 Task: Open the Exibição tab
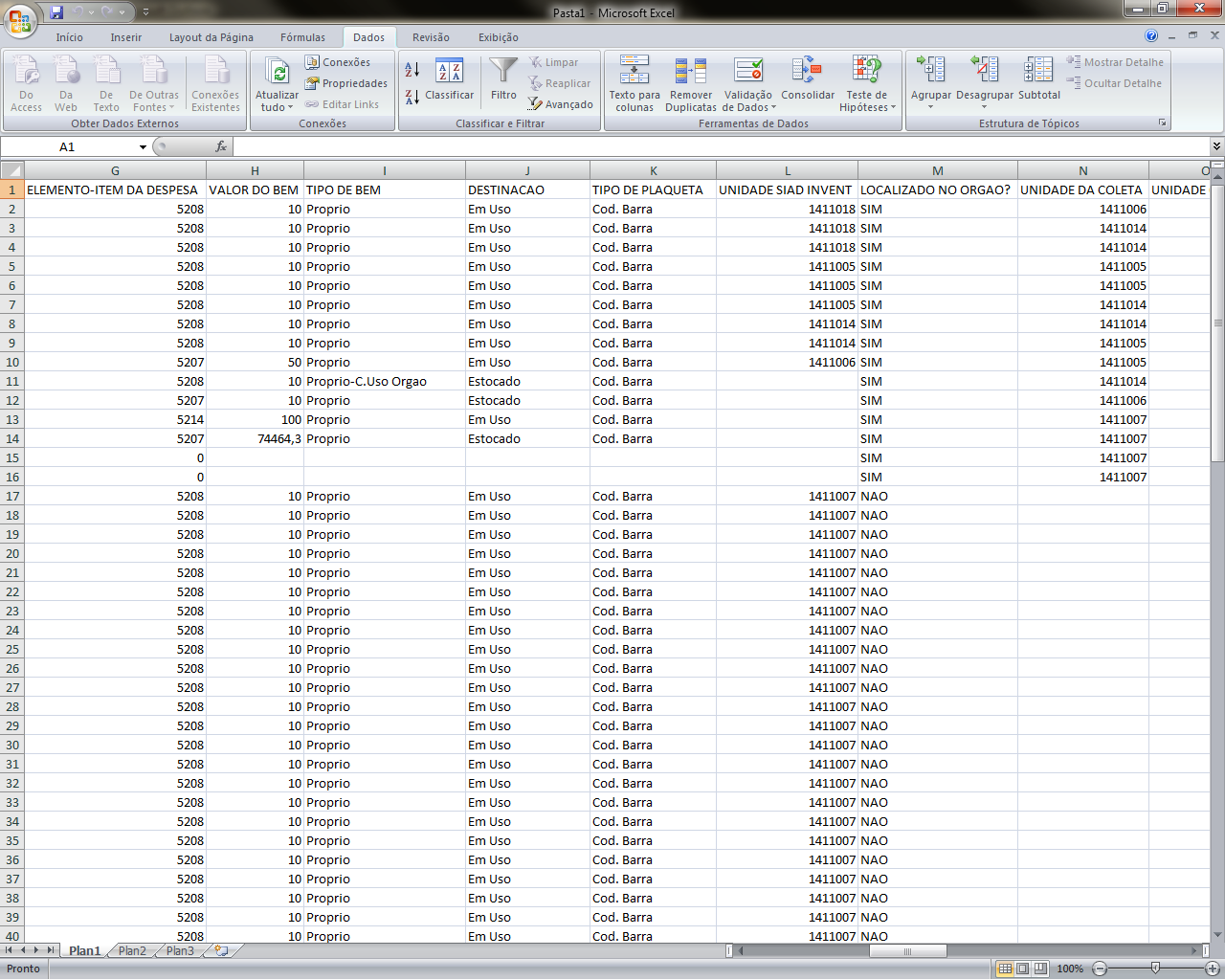(x=499, y=37)
